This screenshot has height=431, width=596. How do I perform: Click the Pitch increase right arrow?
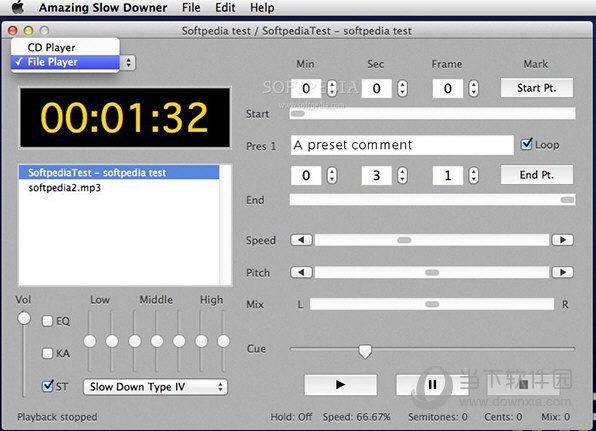(x=563, y=272)
